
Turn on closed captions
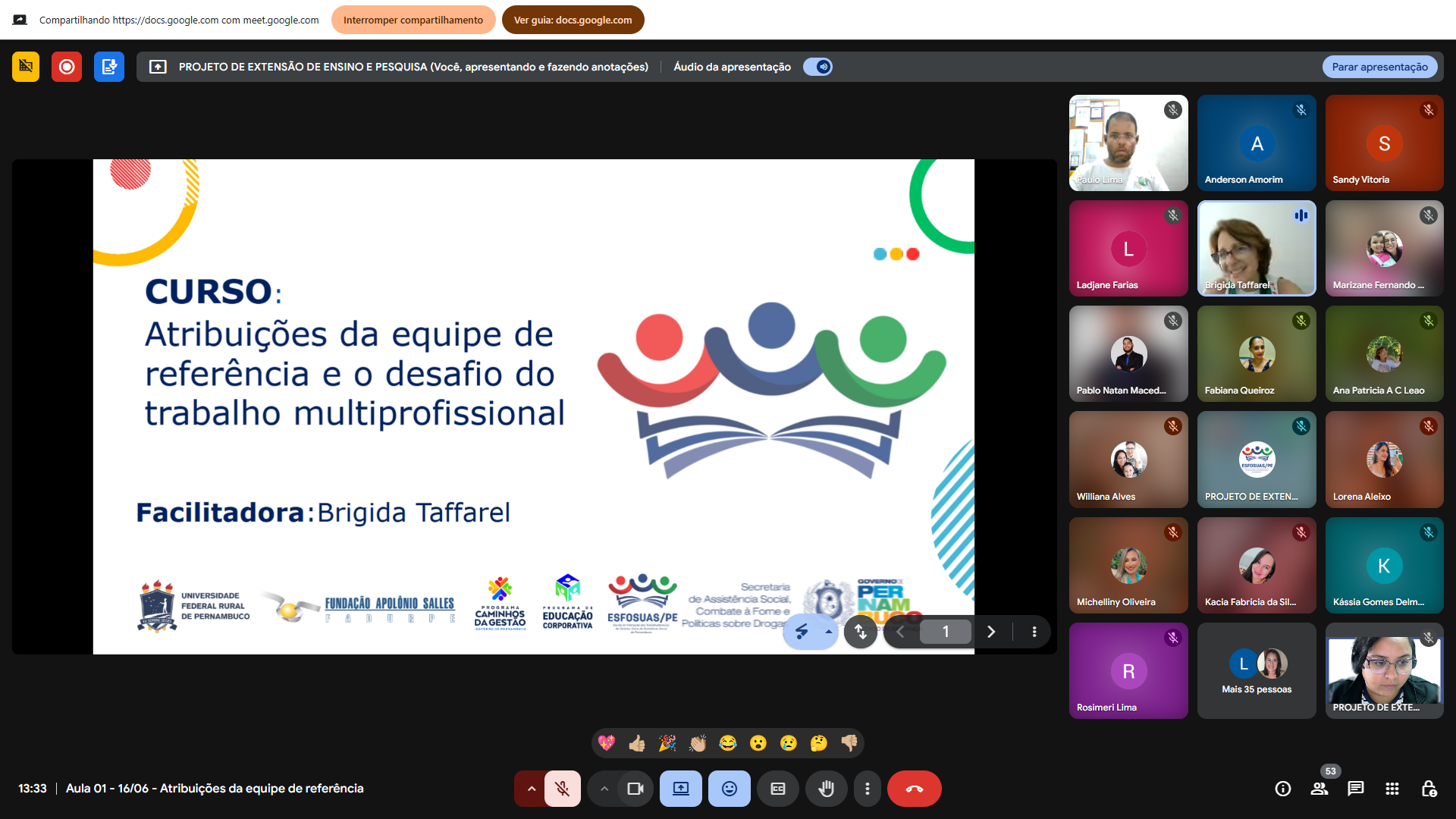[778, 789]
